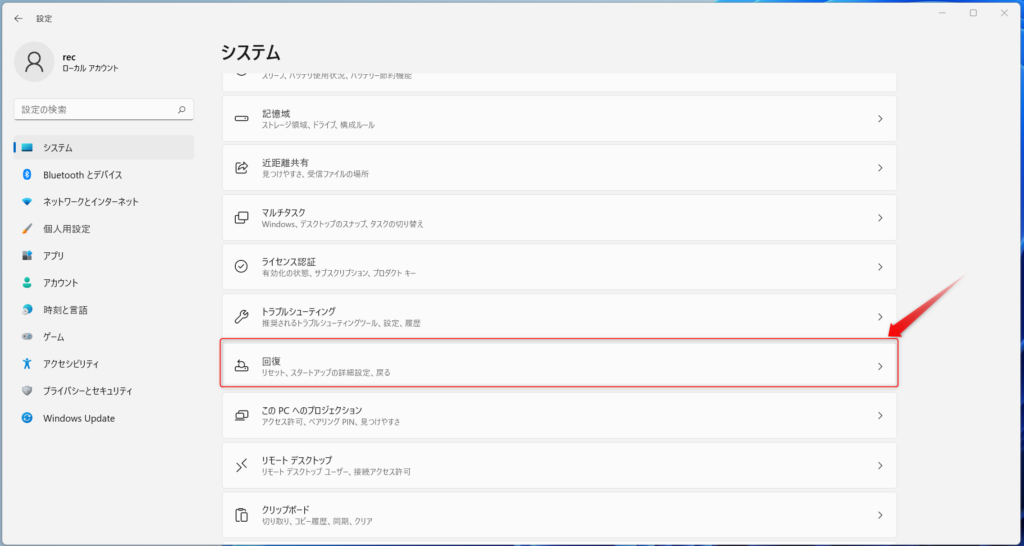Open the マルチタスク settings card
The width and height of the screenshot is (1024, 546).
[x=559, y=217]
